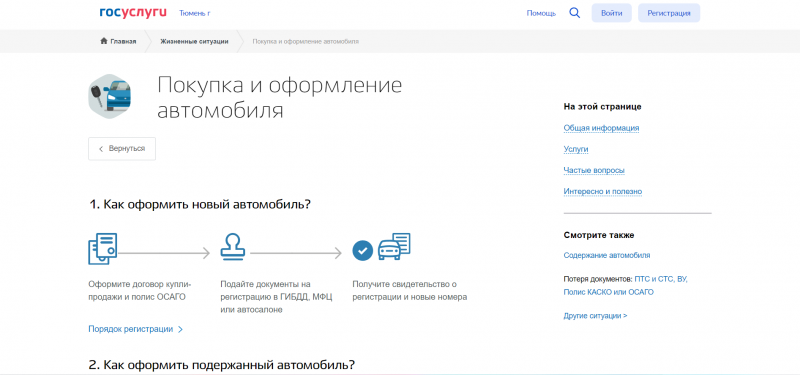800x375 pixels.
Task: Click the contract document step icon
Action: (x=103, y=248)
